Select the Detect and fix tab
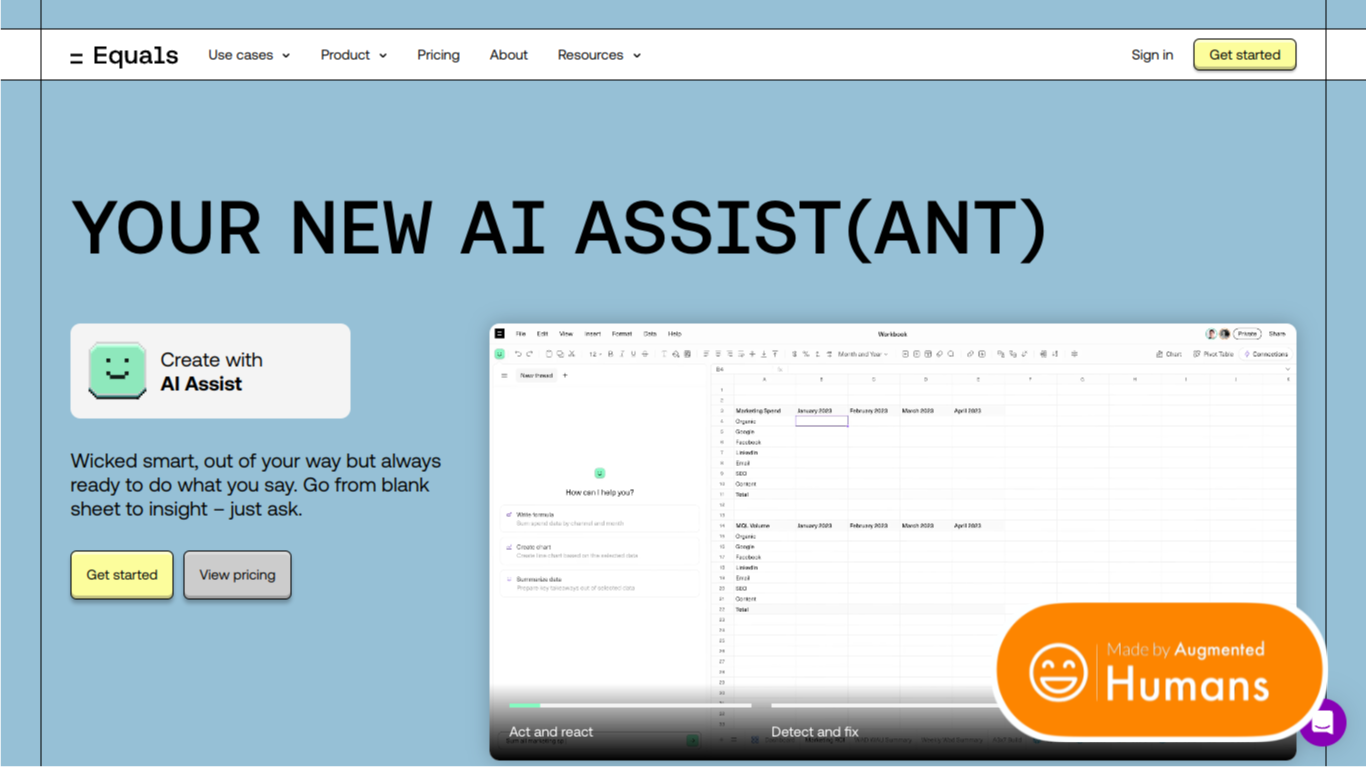 (815, 732)
